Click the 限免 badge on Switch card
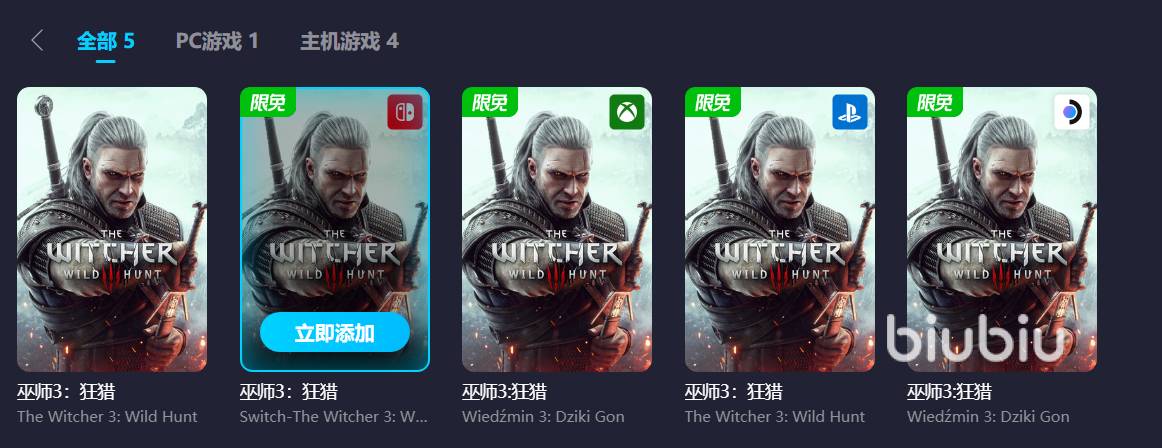This screenshot has width=1162, height=448. (x=268, y=102)
